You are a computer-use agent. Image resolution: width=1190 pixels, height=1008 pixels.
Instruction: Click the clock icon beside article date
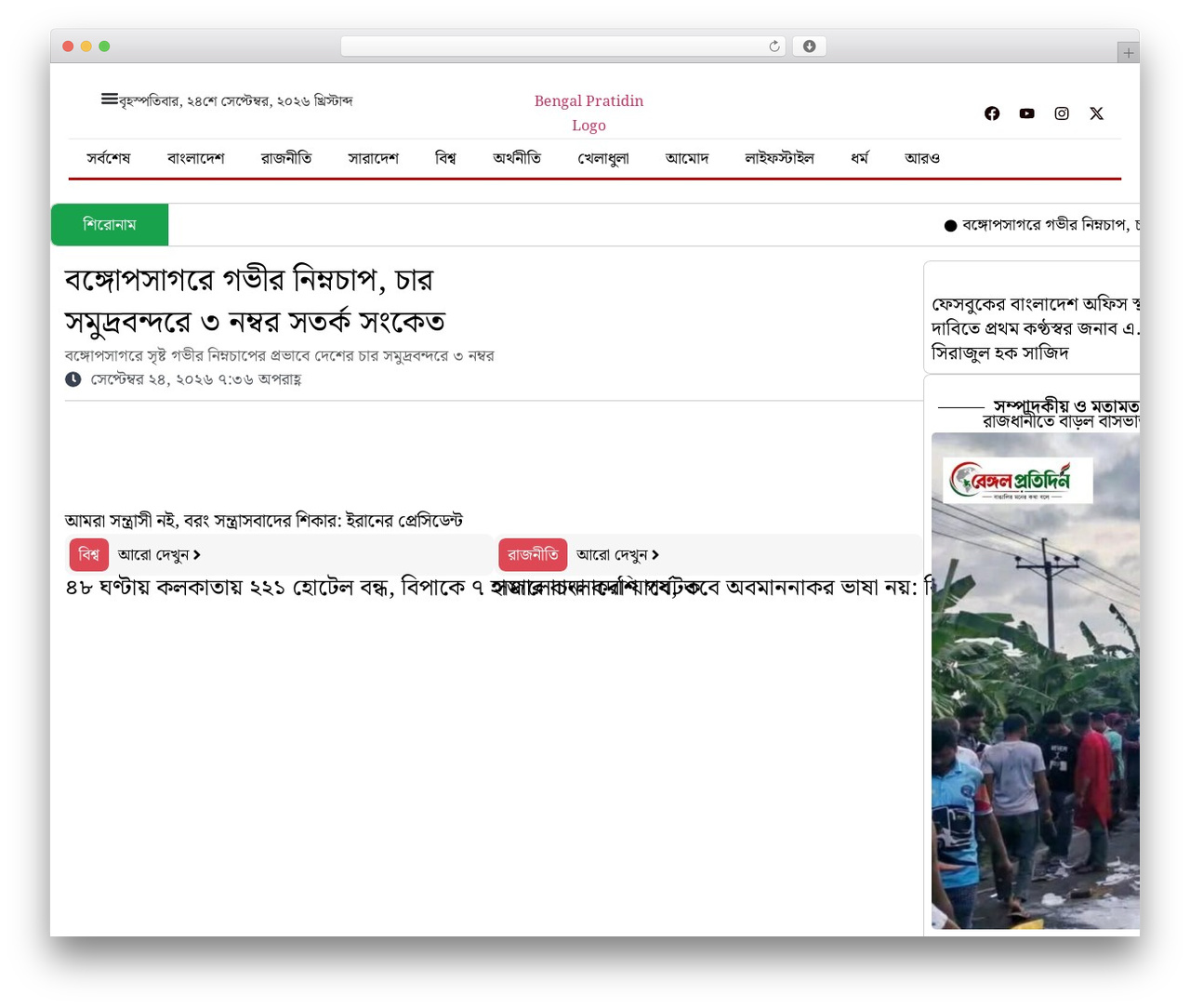click(73, 378)
